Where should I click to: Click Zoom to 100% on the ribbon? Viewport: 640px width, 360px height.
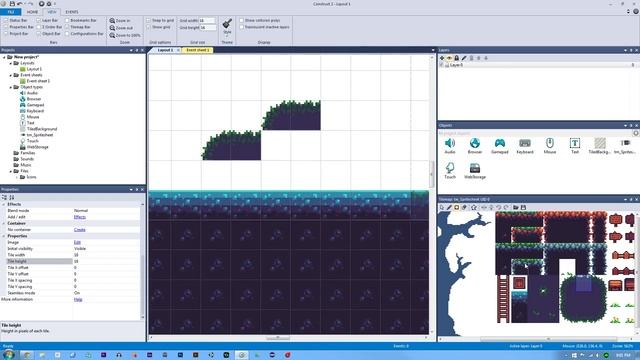124,35
